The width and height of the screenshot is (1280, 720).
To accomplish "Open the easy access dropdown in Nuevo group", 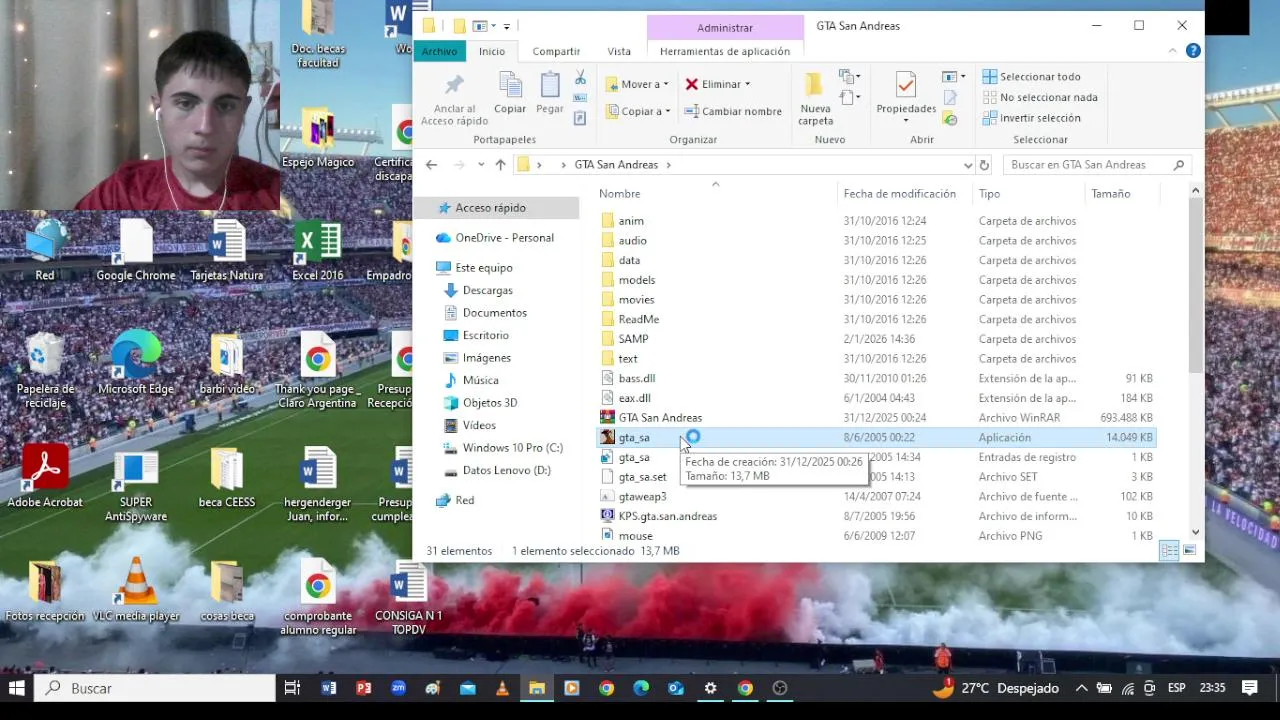I will point(850,97).
